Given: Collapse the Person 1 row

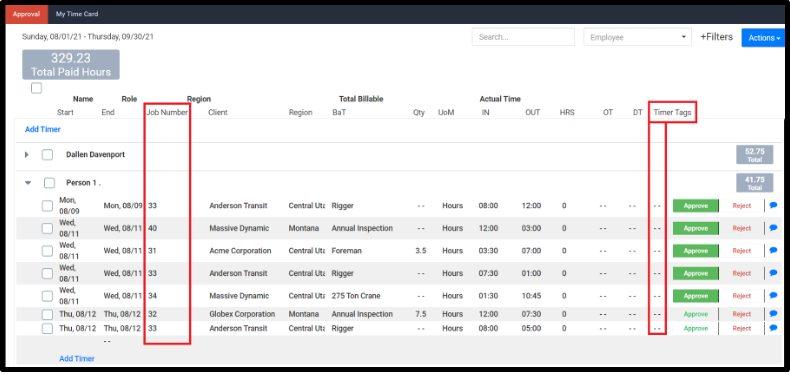Looking at the screenshot, I should (x=28, y=183).
